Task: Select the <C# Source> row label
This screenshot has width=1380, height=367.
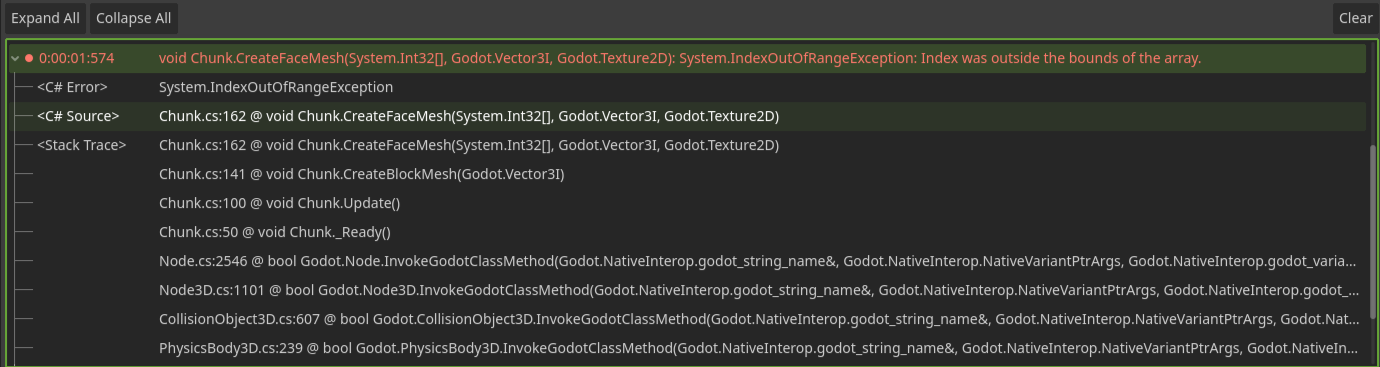Action: [78, 117]
